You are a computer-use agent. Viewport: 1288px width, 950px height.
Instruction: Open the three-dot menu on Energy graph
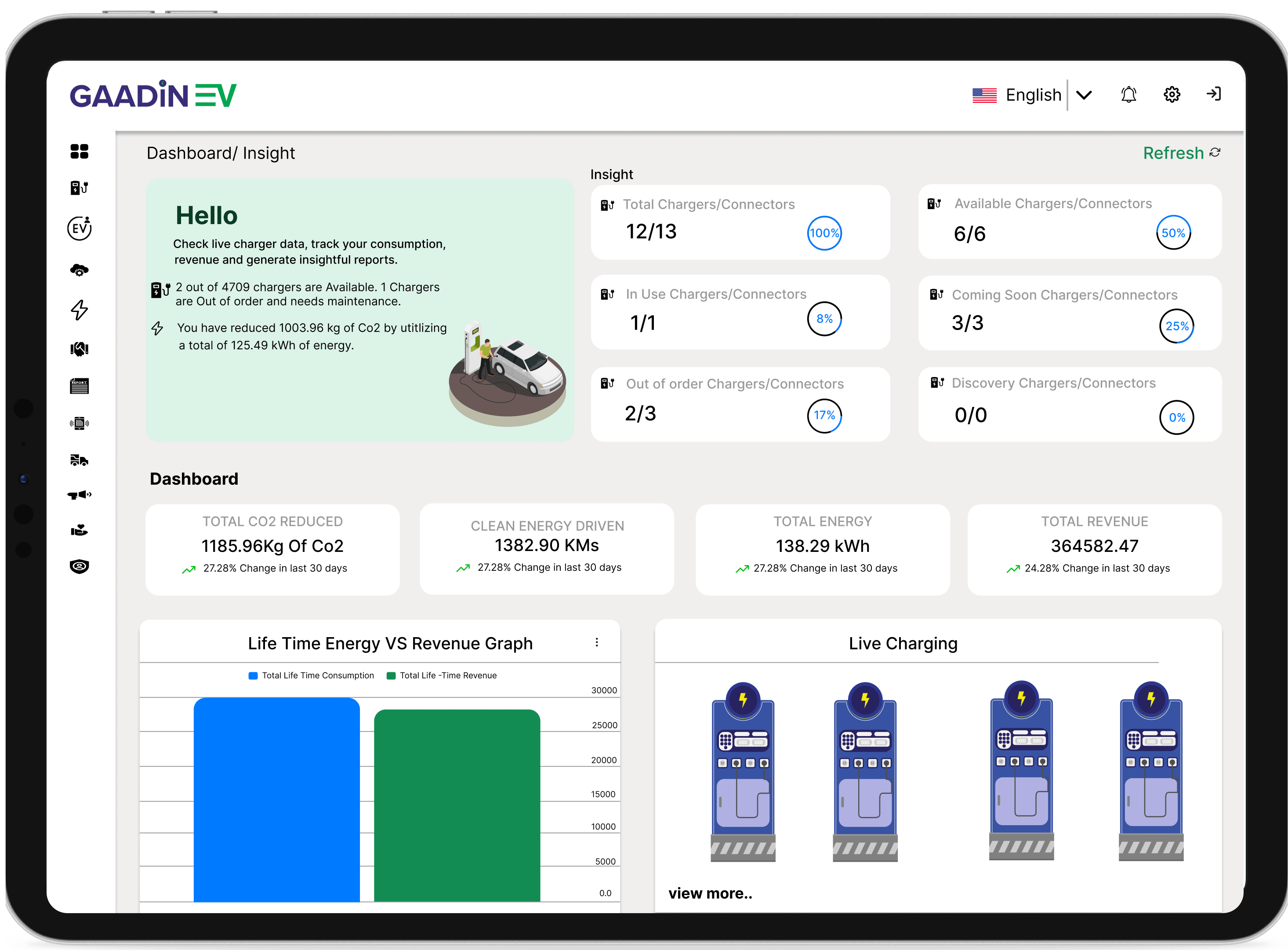(597, 642)
